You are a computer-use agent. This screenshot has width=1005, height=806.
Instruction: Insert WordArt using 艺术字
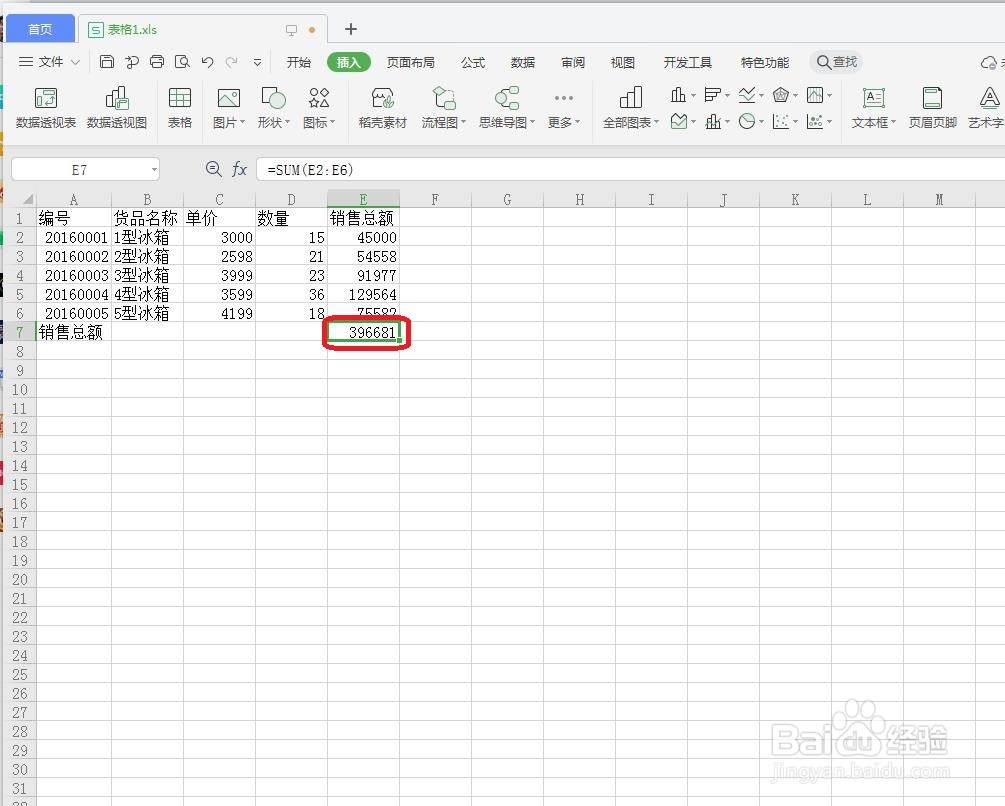point(986,107)
